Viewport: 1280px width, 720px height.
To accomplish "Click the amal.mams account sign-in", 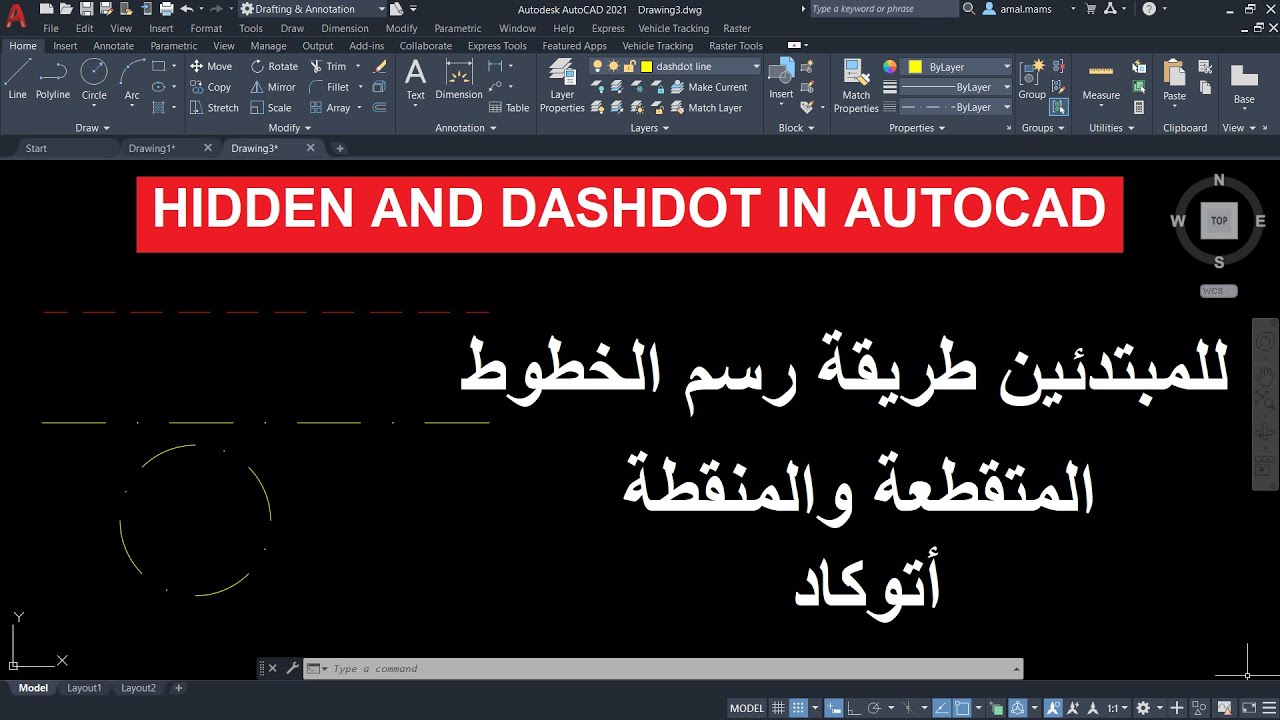I will pyautogui.click(x=1018, y=9).
